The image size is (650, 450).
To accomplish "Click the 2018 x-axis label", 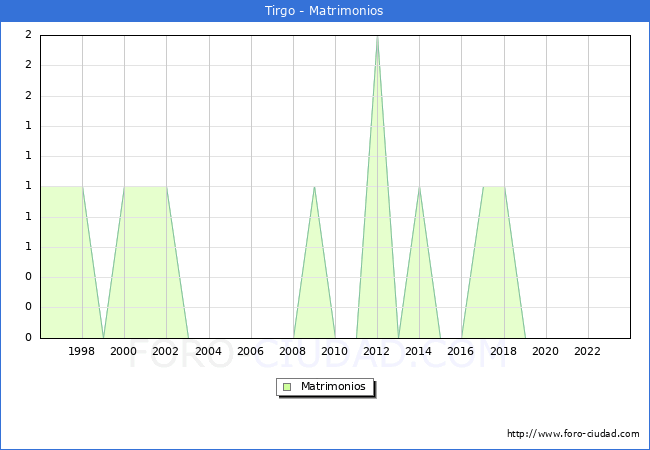I will click(x=503, y=351).
